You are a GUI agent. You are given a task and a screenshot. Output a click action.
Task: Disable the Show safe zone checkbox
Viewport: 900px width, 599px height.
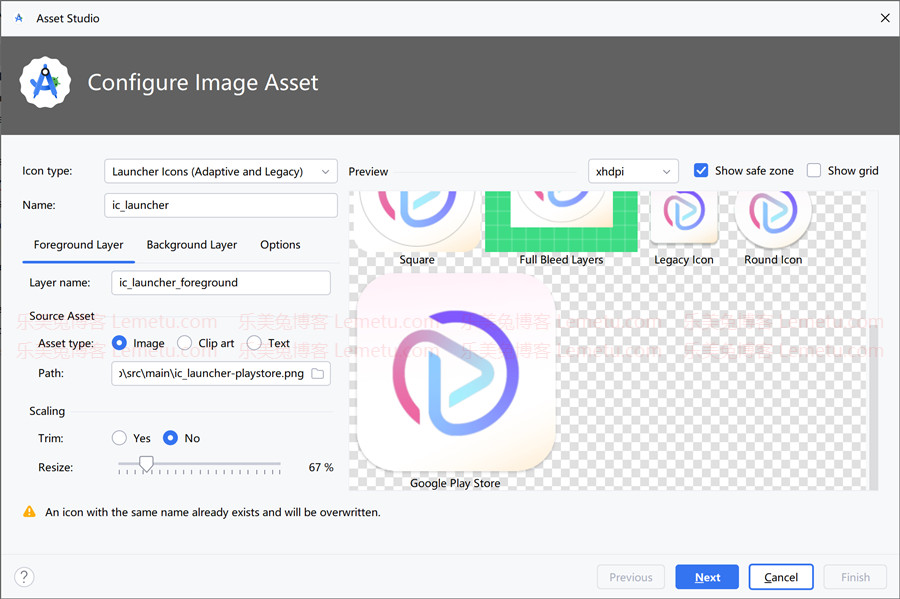click(x=701, y=170)
